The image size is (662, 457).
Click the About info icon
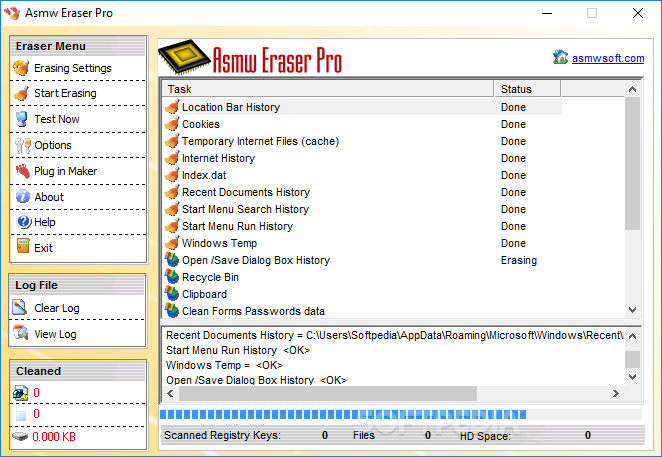pyautogui.click(x=23, y=196)
